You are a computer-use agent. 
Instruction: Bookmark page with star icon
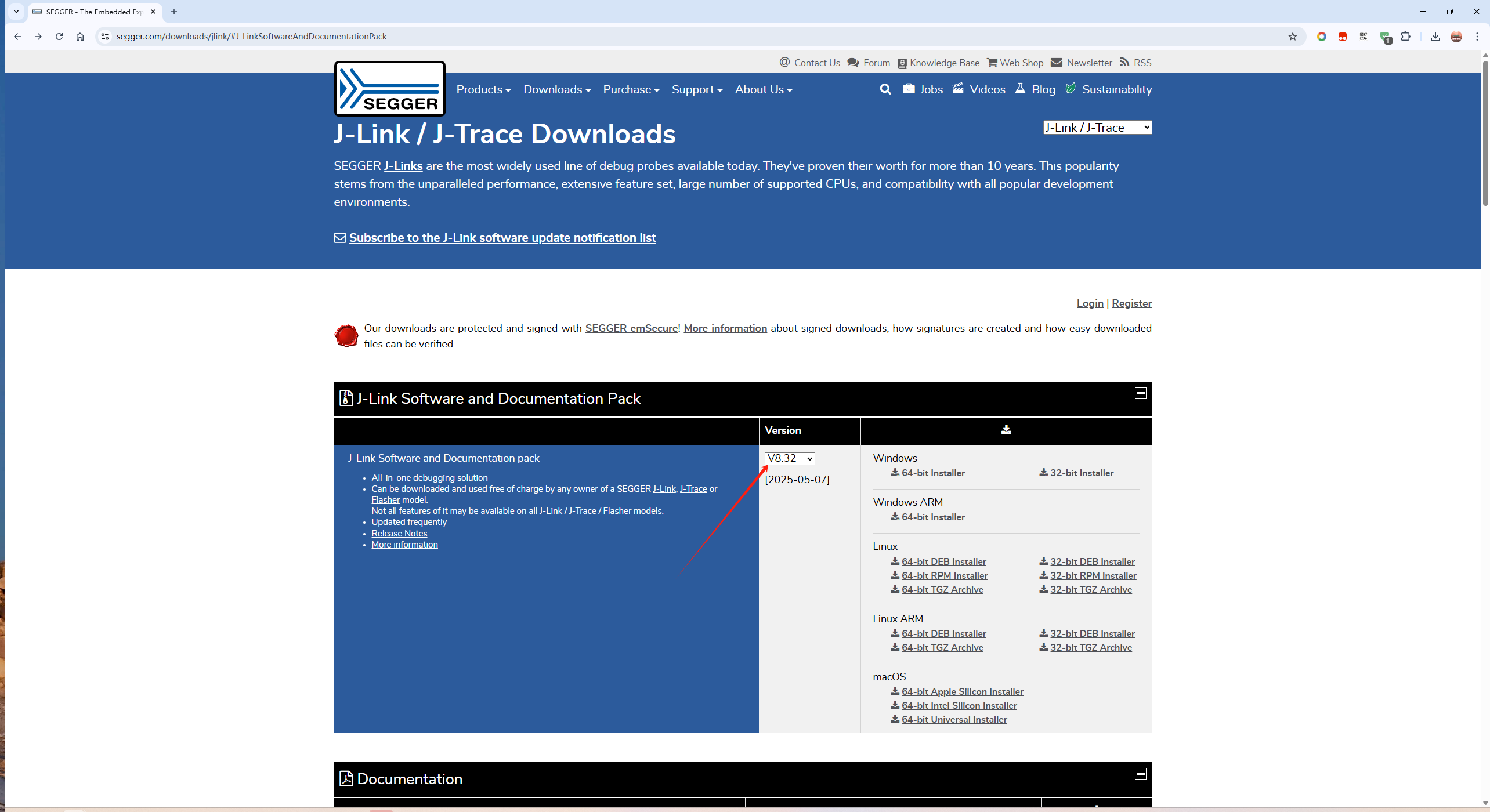coord(1292,37)
